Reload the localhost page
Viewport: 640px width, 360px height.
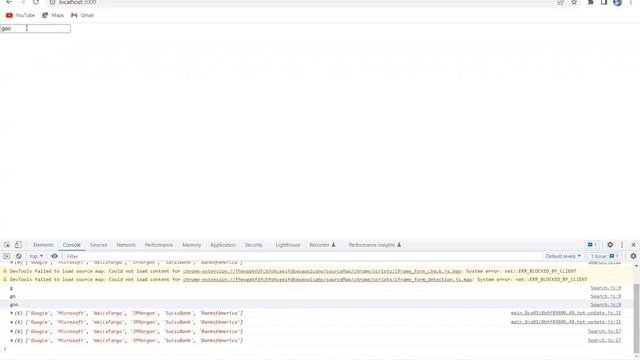point(36,2)
